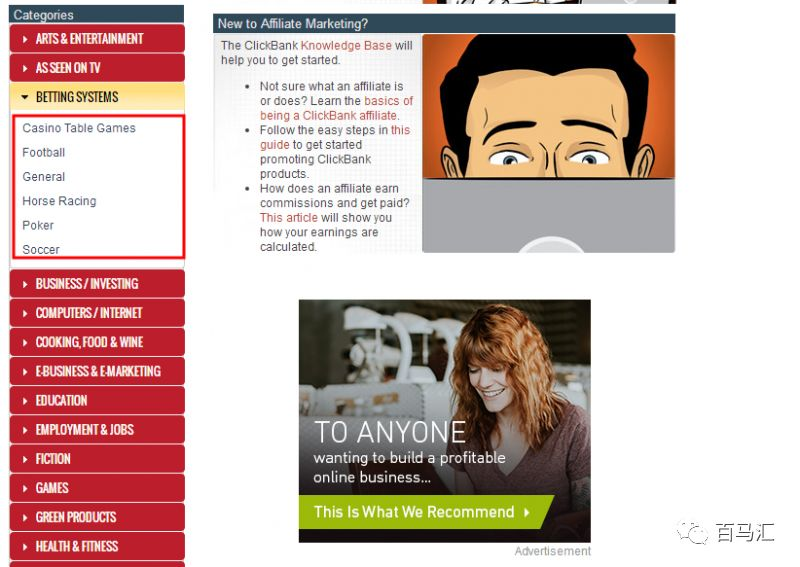Expand the Health & Fitness category

pos(97,546)
